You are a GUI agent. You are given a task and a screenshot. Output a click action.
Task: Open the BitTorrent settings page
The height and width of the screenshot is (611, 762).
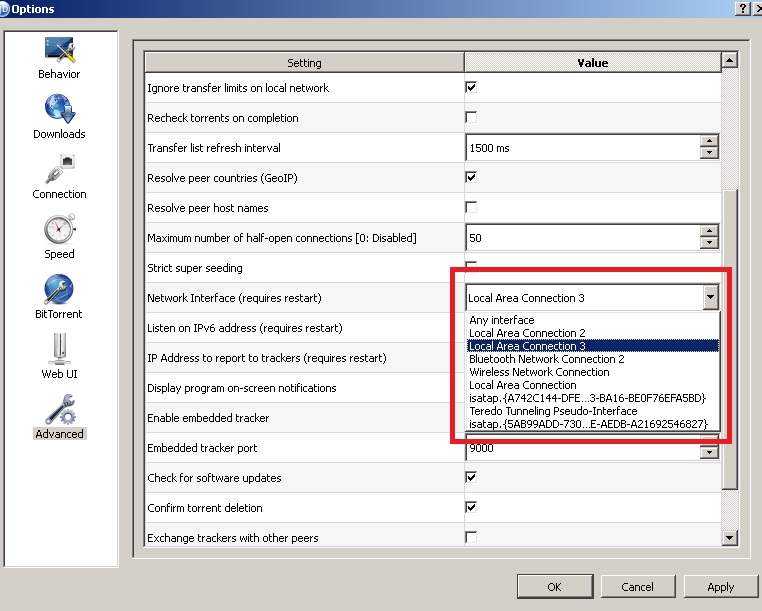tap(59, 297)
